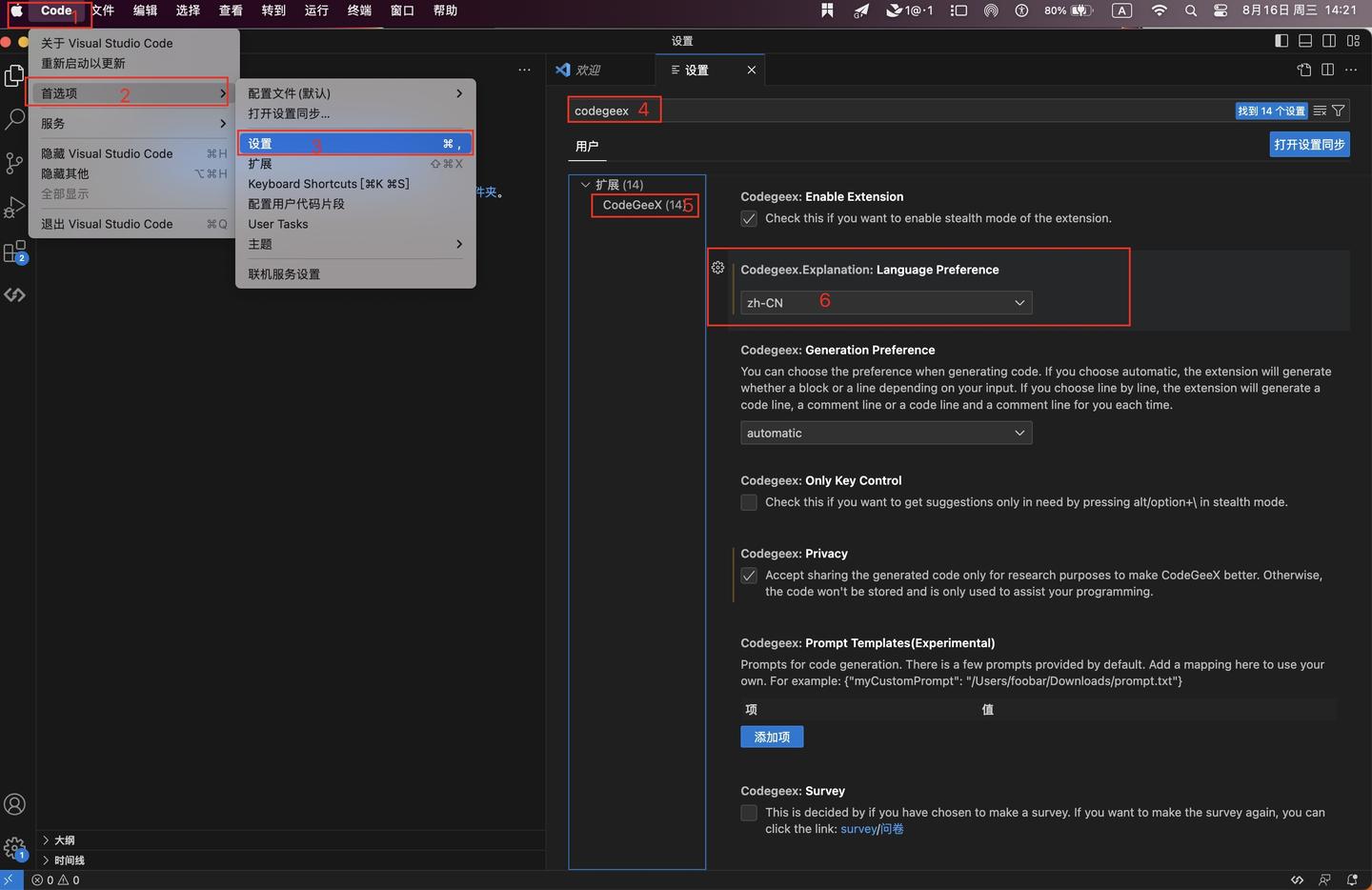1372x890 pixels.
Task: Click the 添加项 button
Action: (x=771, y=737)
